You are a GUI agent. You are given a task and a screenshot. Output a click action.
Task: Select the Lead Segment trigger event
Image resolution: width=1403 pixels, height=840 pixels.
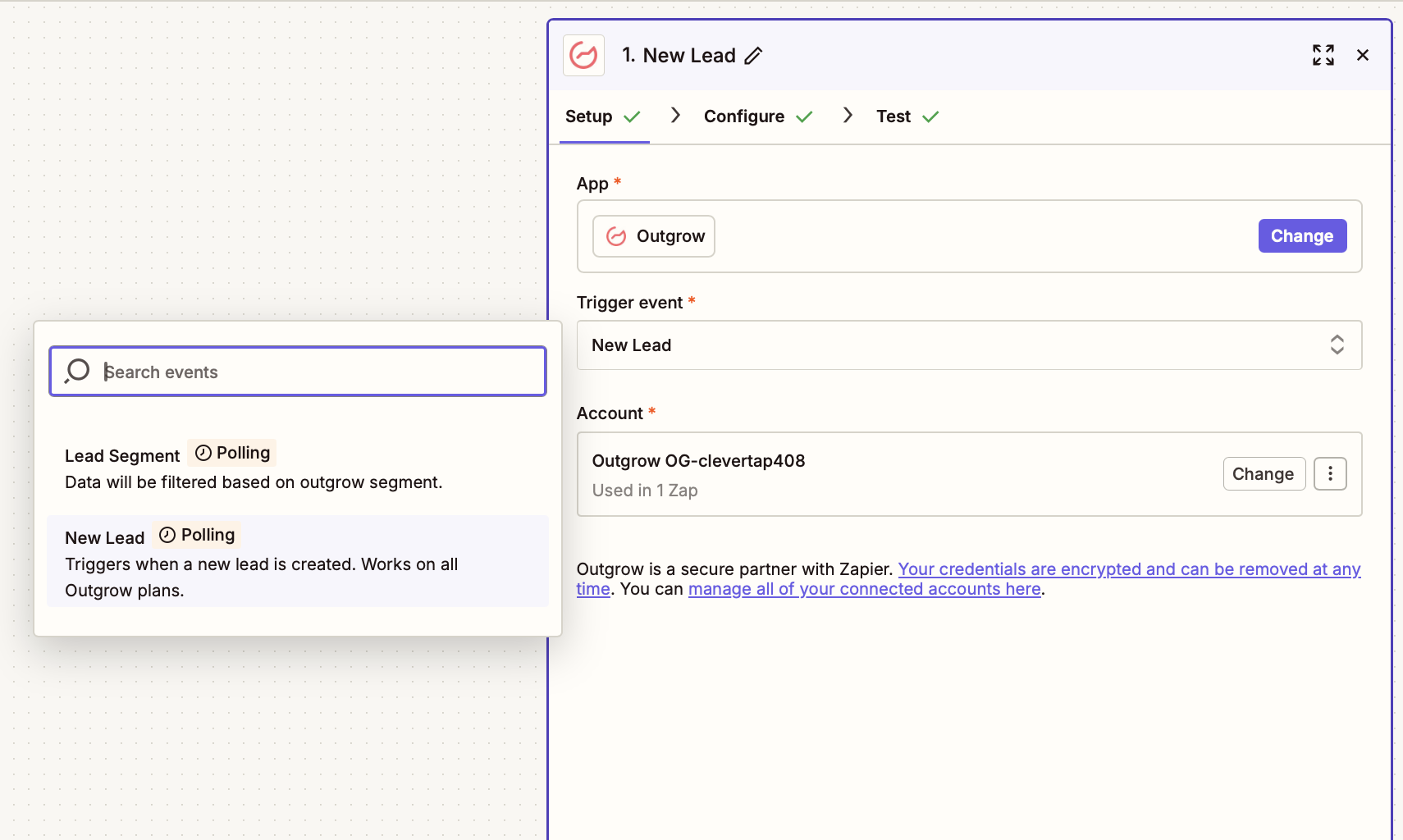298,468
